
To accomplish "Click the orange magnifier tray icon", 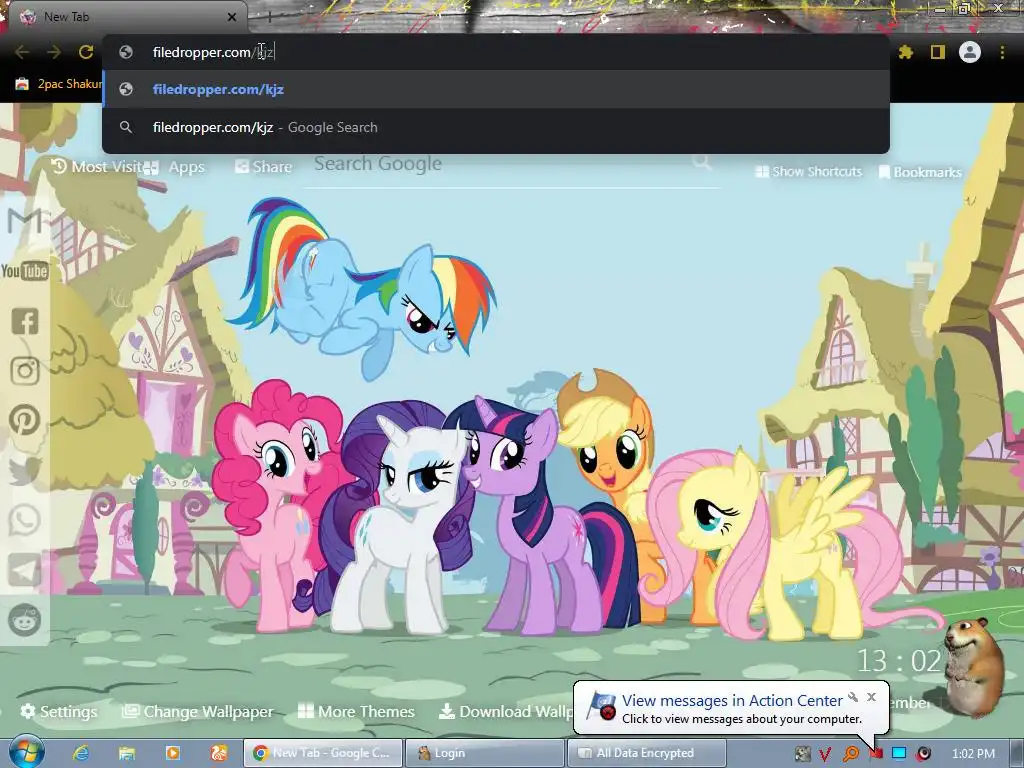I will pyautogui.click(x=850, y=754).
